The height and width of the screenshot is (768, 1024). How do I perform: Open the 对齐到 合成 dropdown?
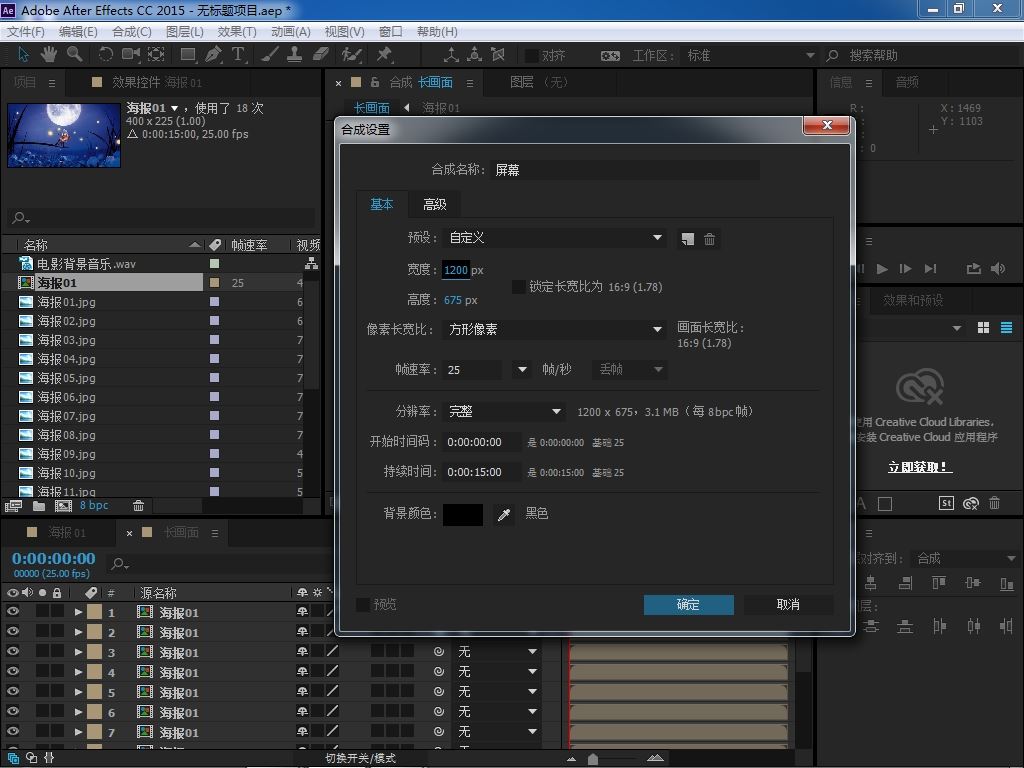[x=965, y=558]
